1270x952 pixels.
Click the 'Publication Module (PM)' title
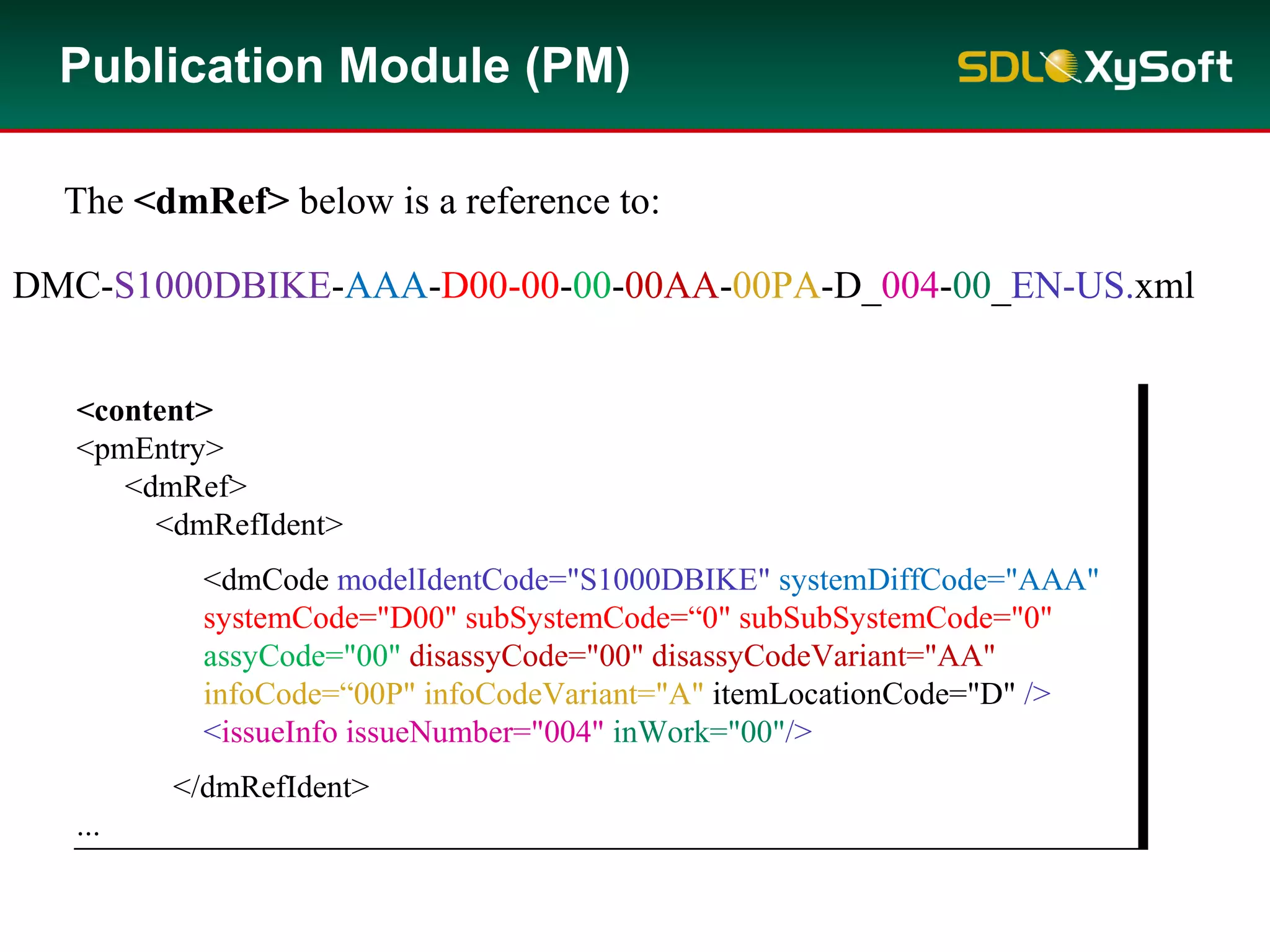345,67
